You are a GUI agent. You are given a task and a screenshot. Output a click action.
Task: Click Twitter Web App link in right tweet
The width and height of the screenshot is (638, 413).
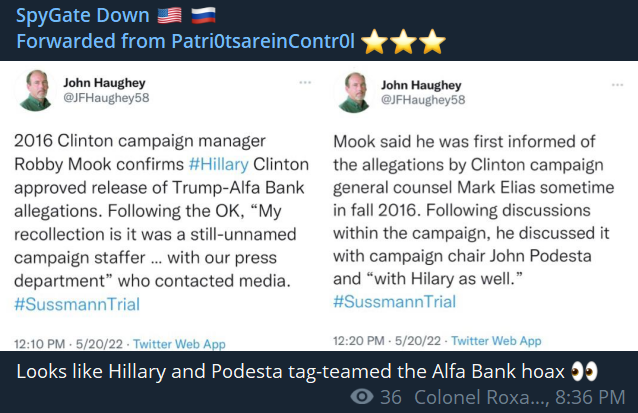pyautogui.click(x=496, y=341)
